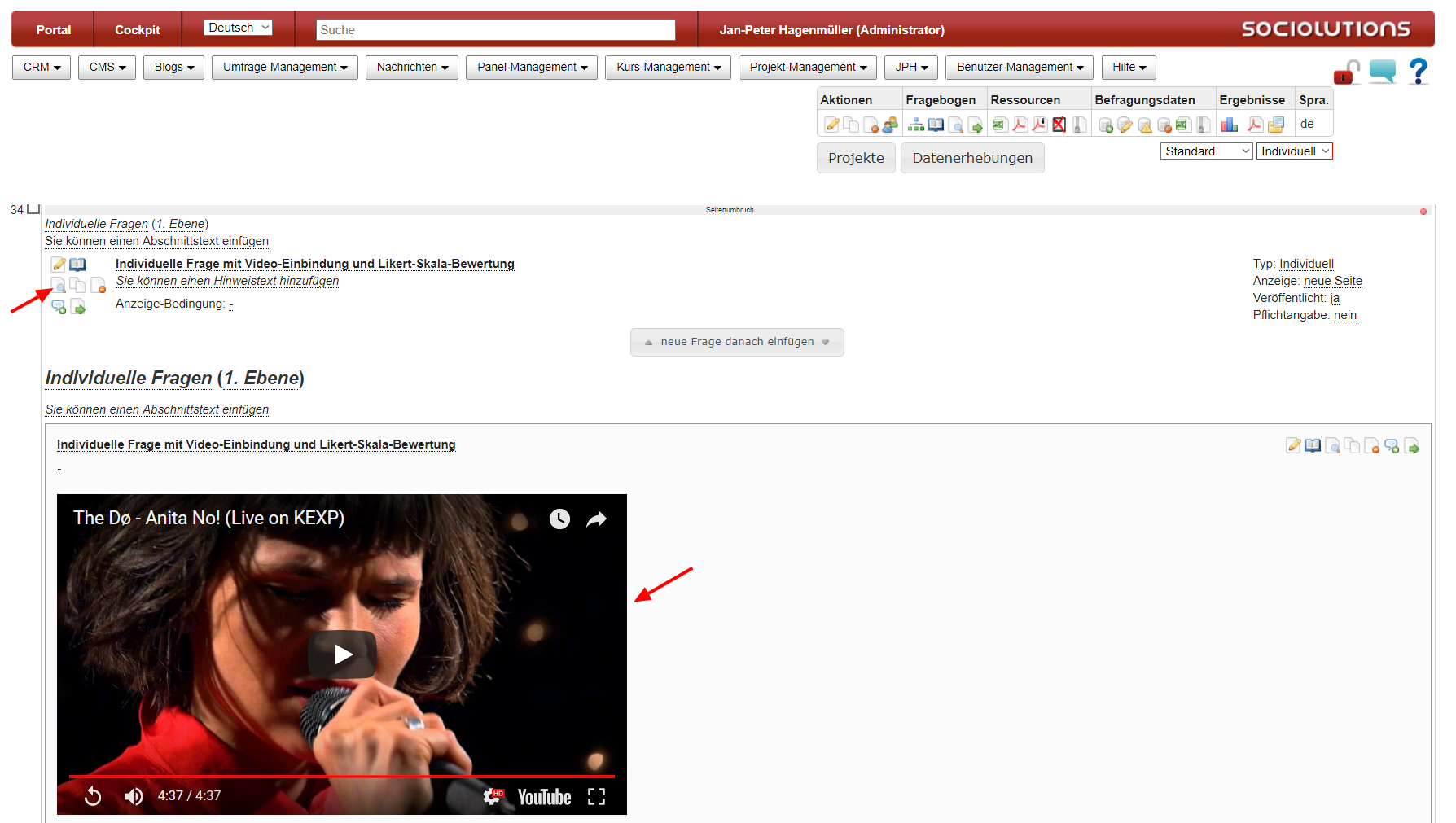Image resolution: width=1456 pixels, height=823 pixels.
Task: Open the Deutsch language dropdown
Action: click(x=238, y=28)
